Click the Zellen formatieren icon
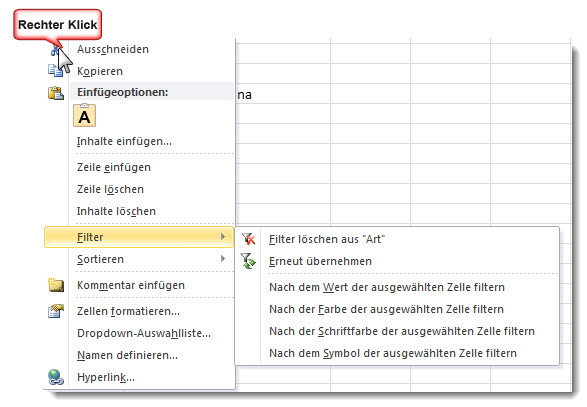The height and width of the screenshot is (407, 587). [56, 311]
